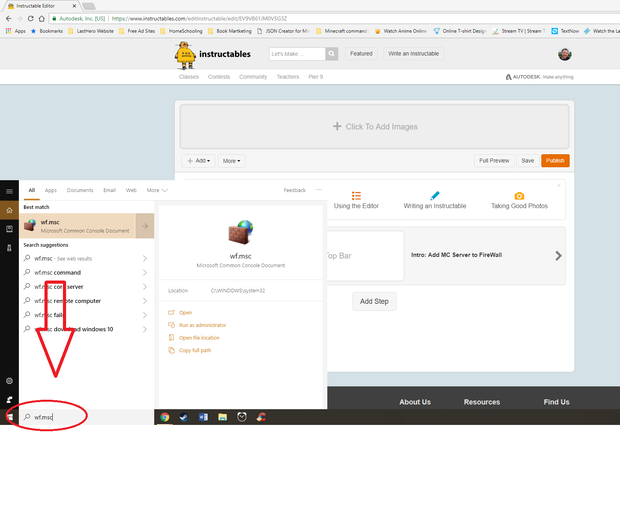Open the search panel hamburger menu
This screenshot has width=620, height=517.
click(x=9, y=190)
